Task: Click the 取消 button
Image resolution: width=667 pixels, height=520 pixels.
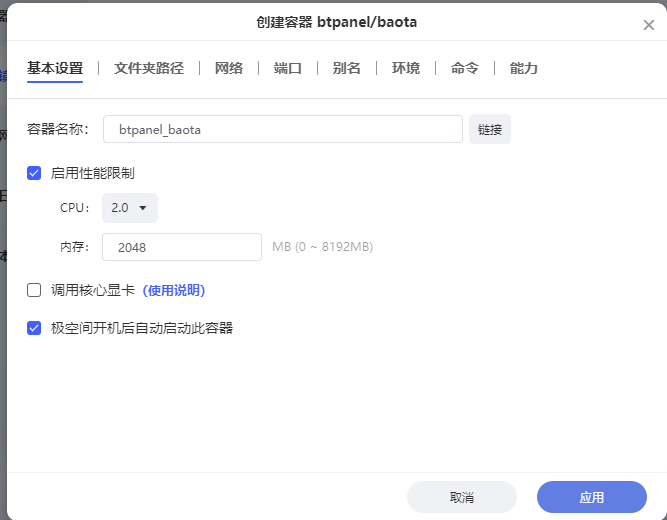Action: point(462,497)
